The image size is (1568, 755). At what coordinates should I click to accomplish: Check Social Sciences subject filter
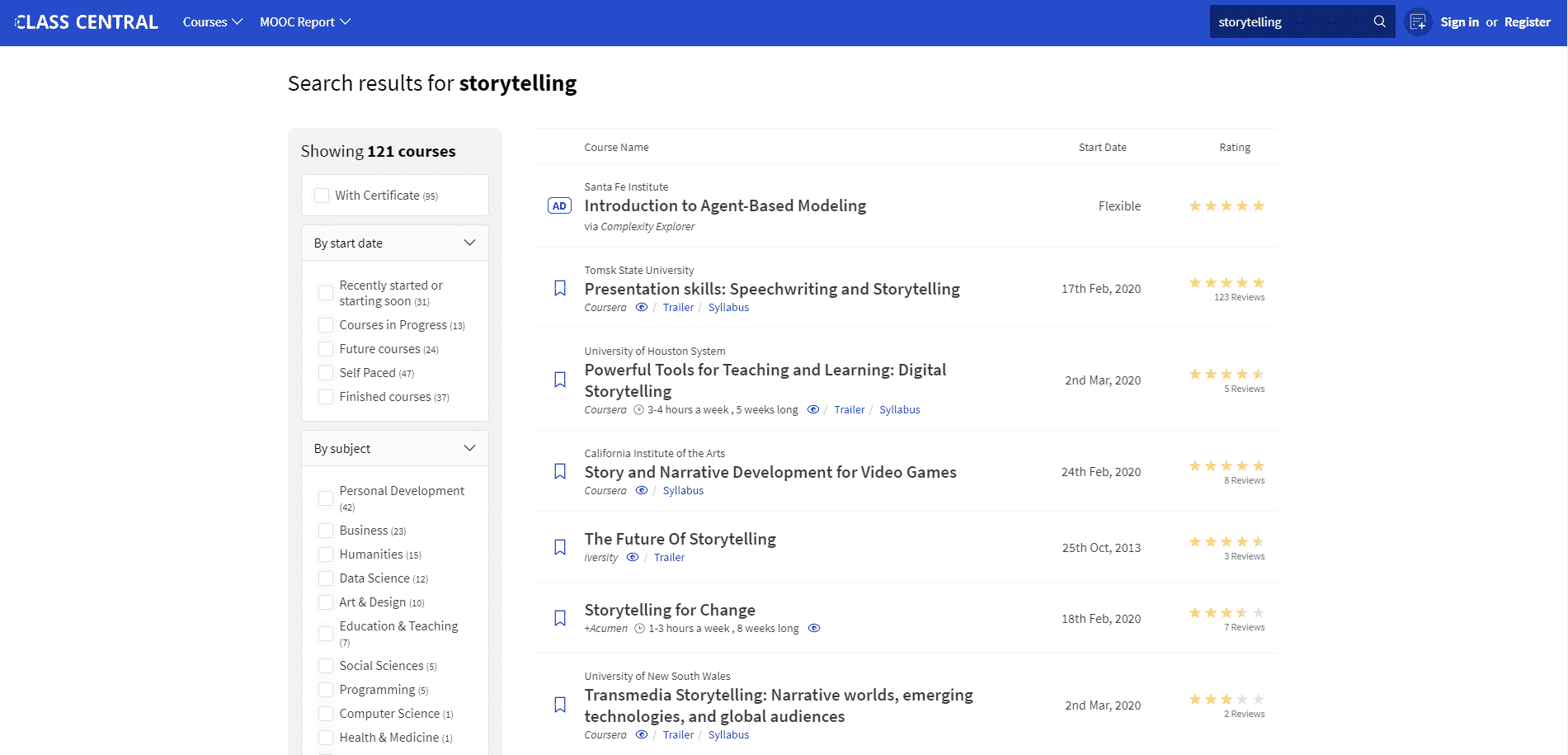tap(326, 666)
